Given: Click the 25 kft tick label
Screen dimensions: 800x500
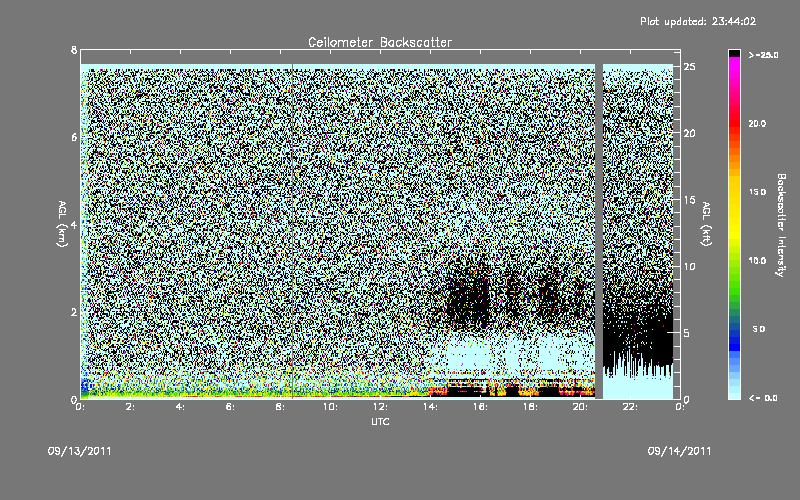Looking at the screenshot, I should (x=689, y=67).
